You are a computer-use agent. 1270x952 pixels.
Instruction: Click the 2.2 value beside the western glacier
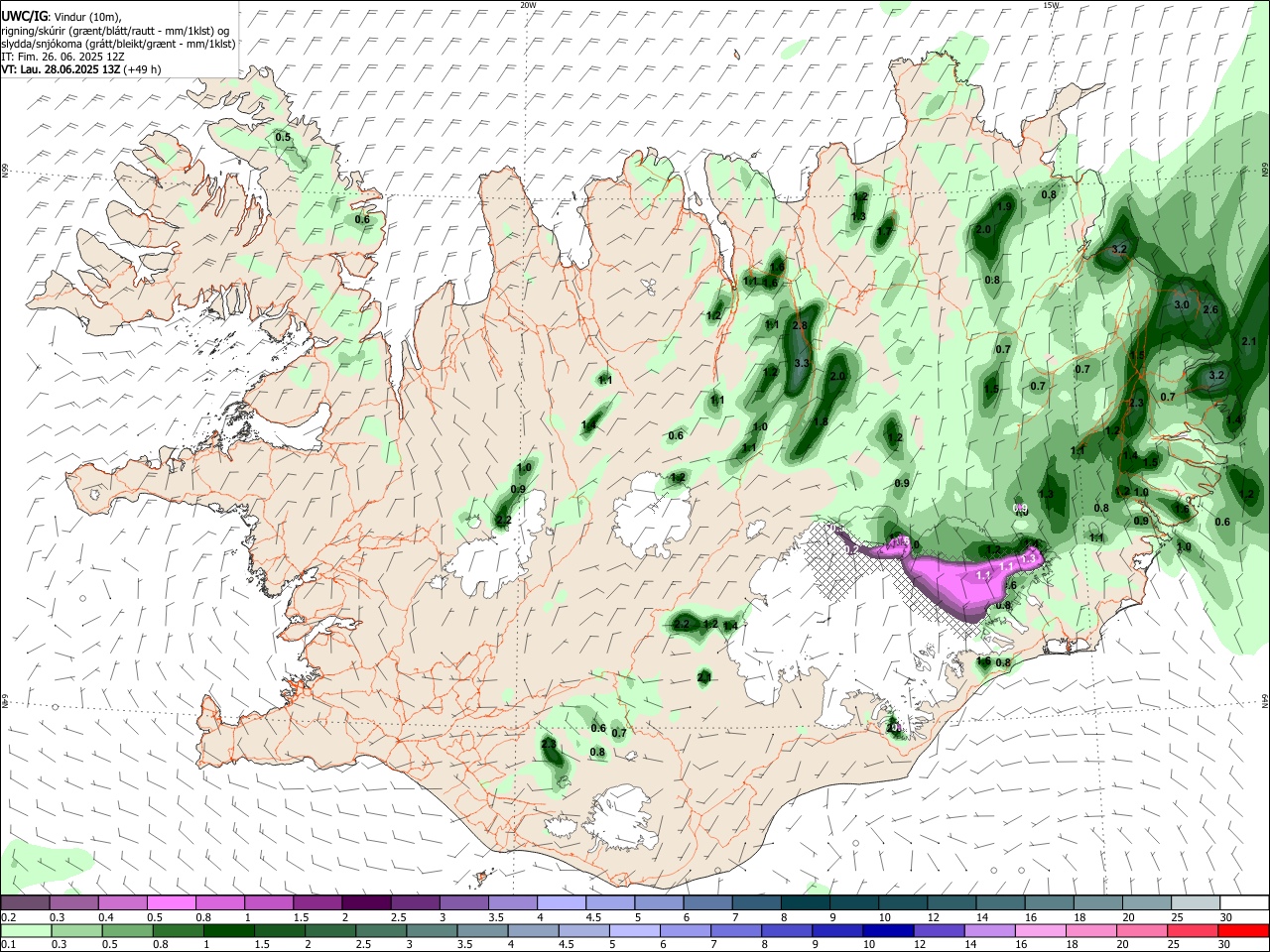click(503, 521)
